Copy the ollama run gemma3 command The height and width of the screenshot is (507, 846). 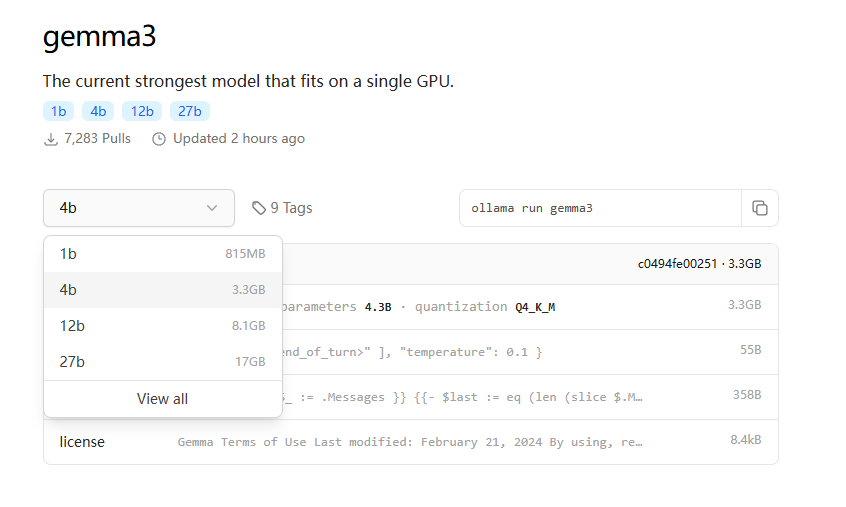pos(760,208)
